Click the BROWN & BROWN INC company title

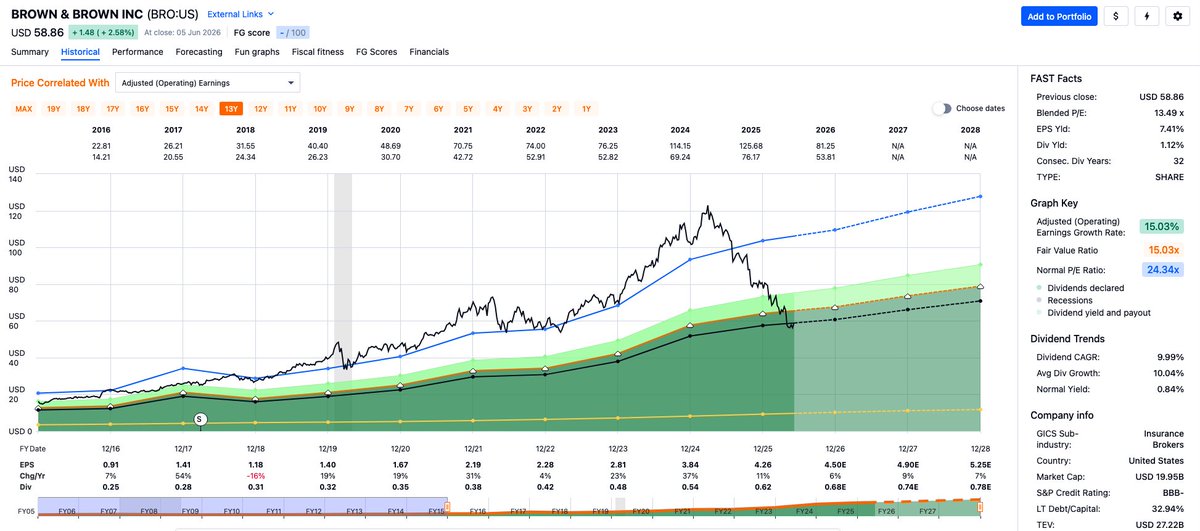(x=77, y=14)
